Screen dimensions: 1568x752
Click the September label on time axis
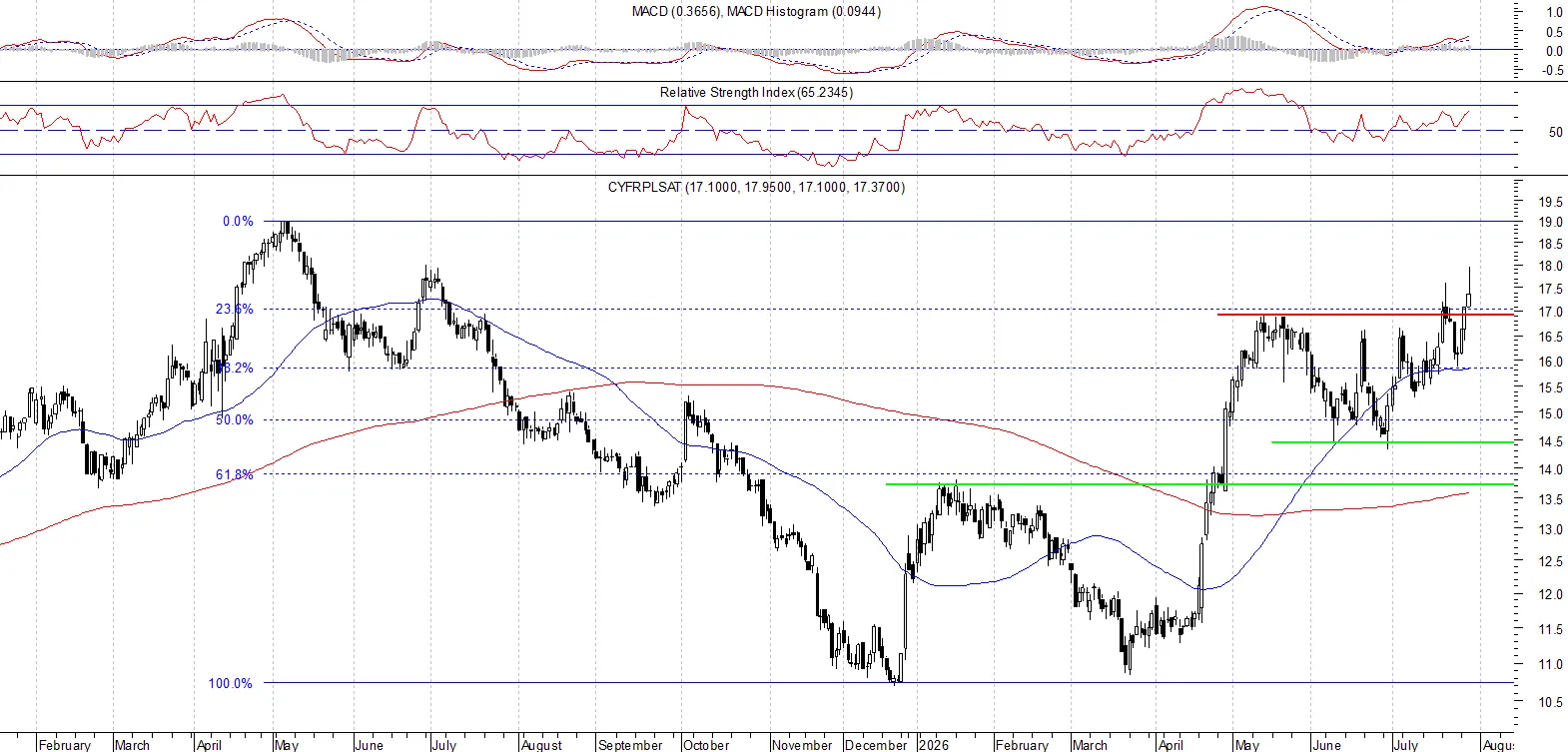[630, 745]
